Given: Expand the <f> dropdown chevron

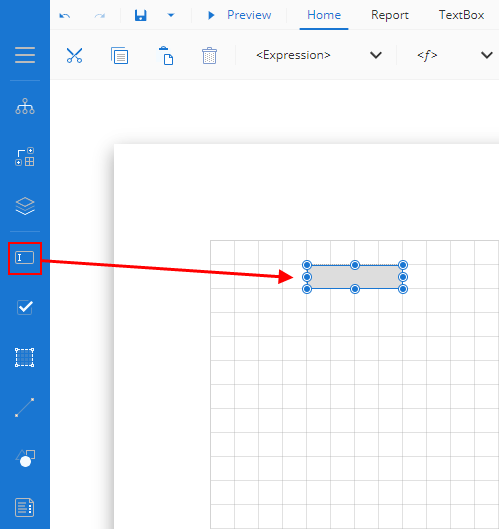Looking at the screenshot, I should pos(487,55).
